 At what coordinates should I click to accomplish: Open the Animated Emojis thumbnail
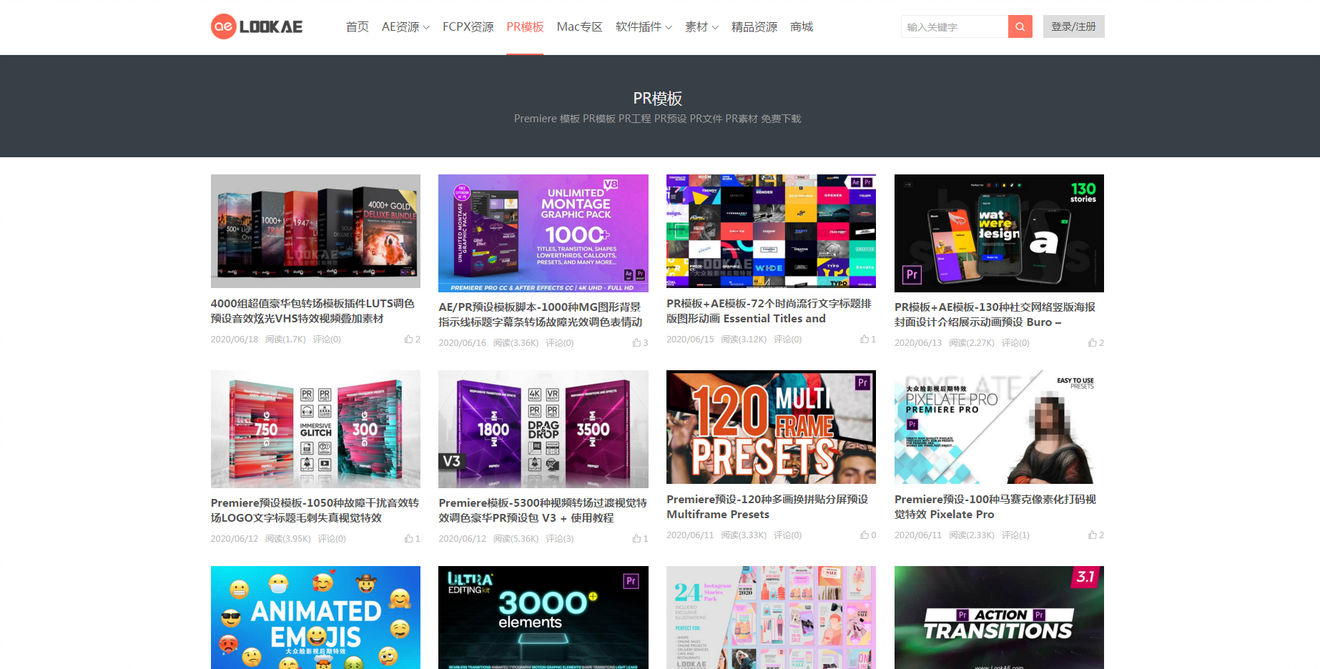click(315, 617)
